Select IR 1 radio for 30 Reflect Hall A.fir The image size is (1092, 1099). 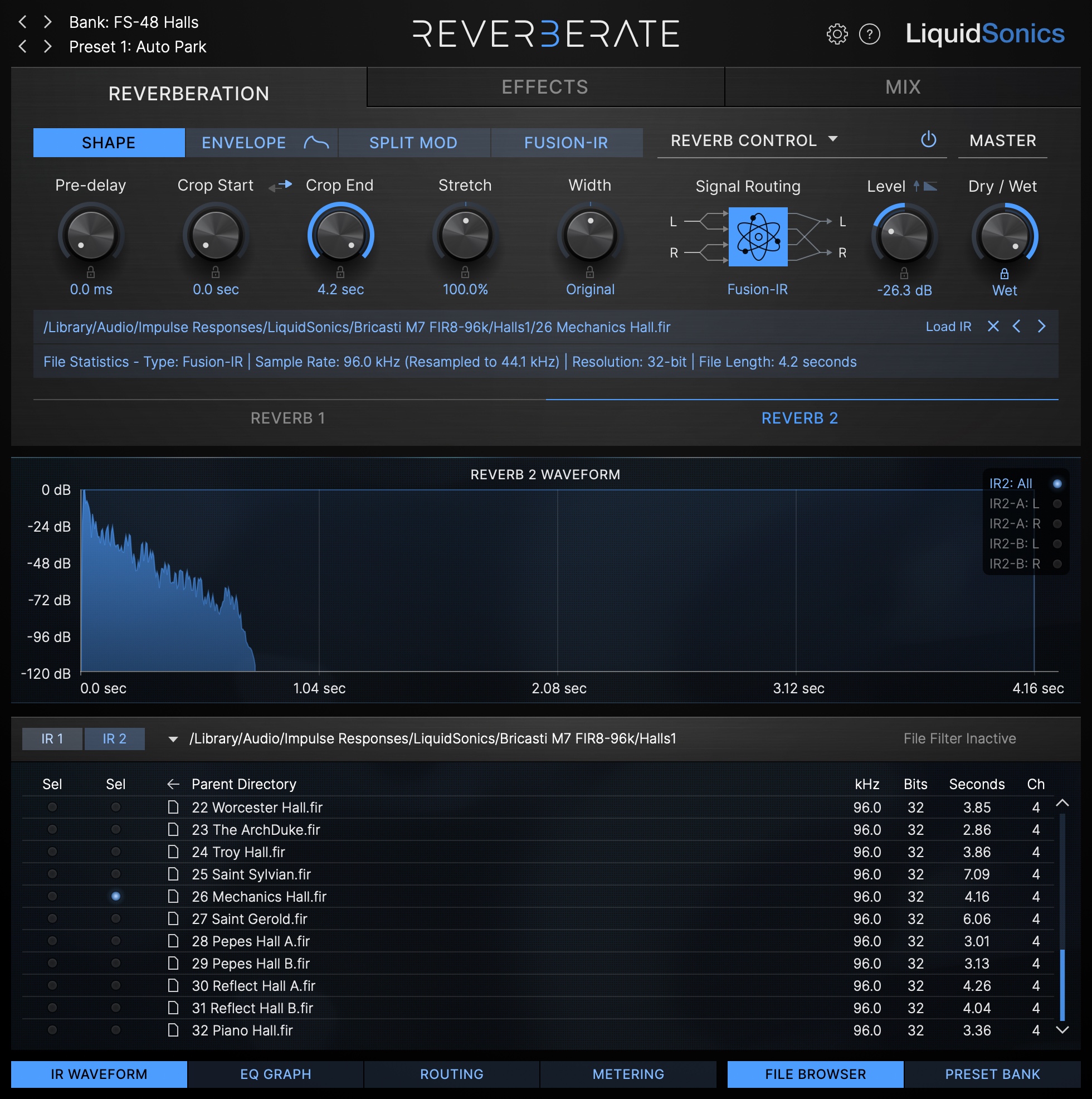coord(52,986)
